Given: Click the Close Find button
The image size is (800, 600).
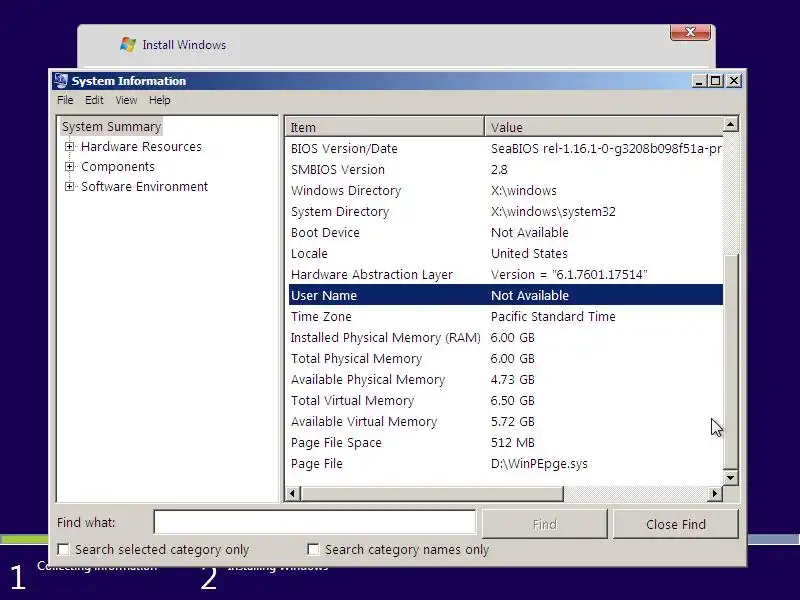Looking at the screenshot, I should click(x=676, y=524).
